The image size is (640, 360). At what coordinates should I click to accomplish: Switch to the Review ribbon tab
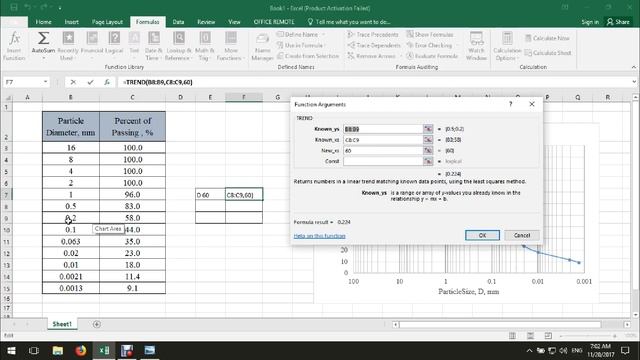pos(206,22)
